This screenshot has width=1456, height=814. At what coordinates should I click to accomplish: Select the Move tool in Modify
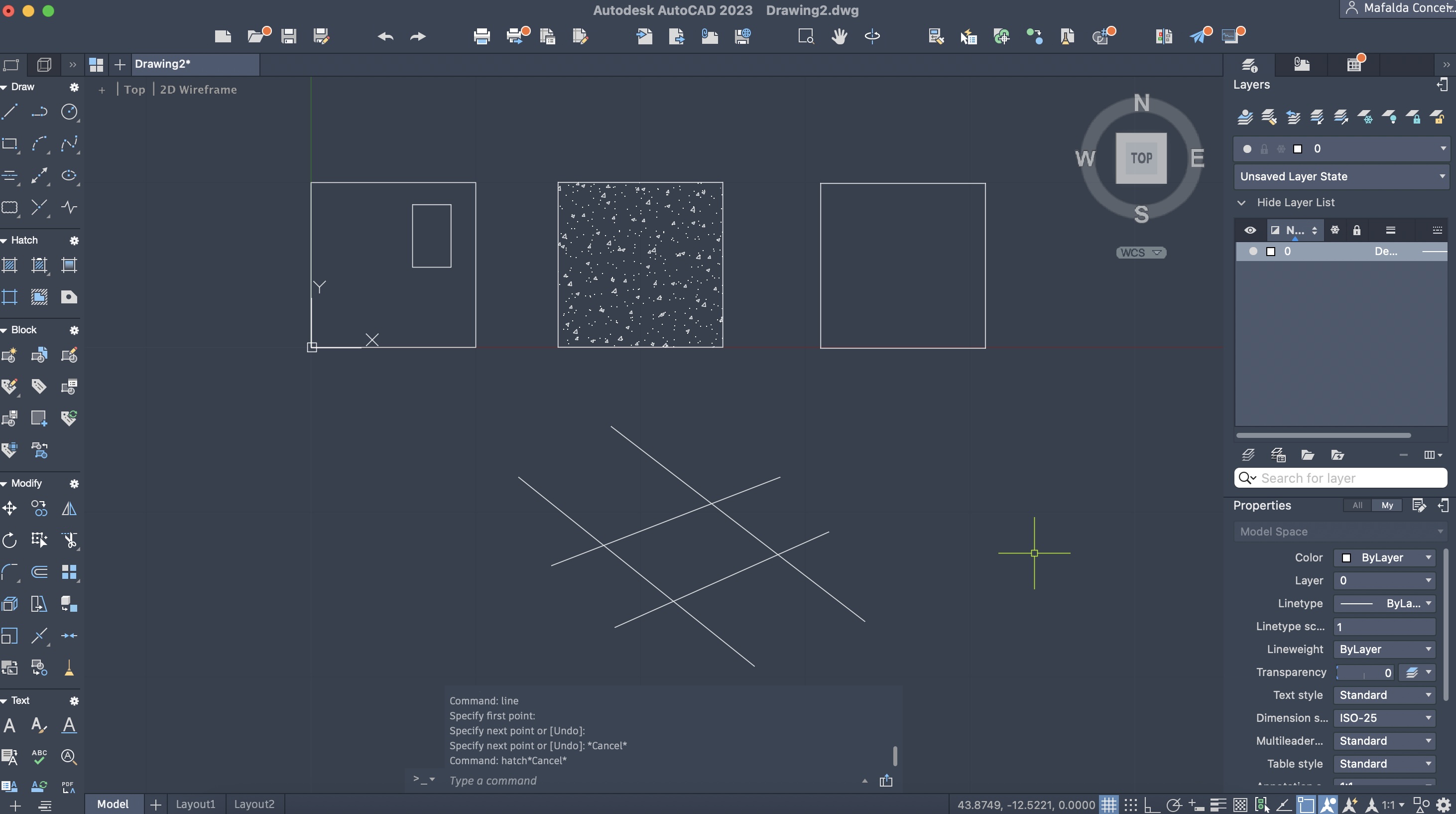tap(10, 508)
